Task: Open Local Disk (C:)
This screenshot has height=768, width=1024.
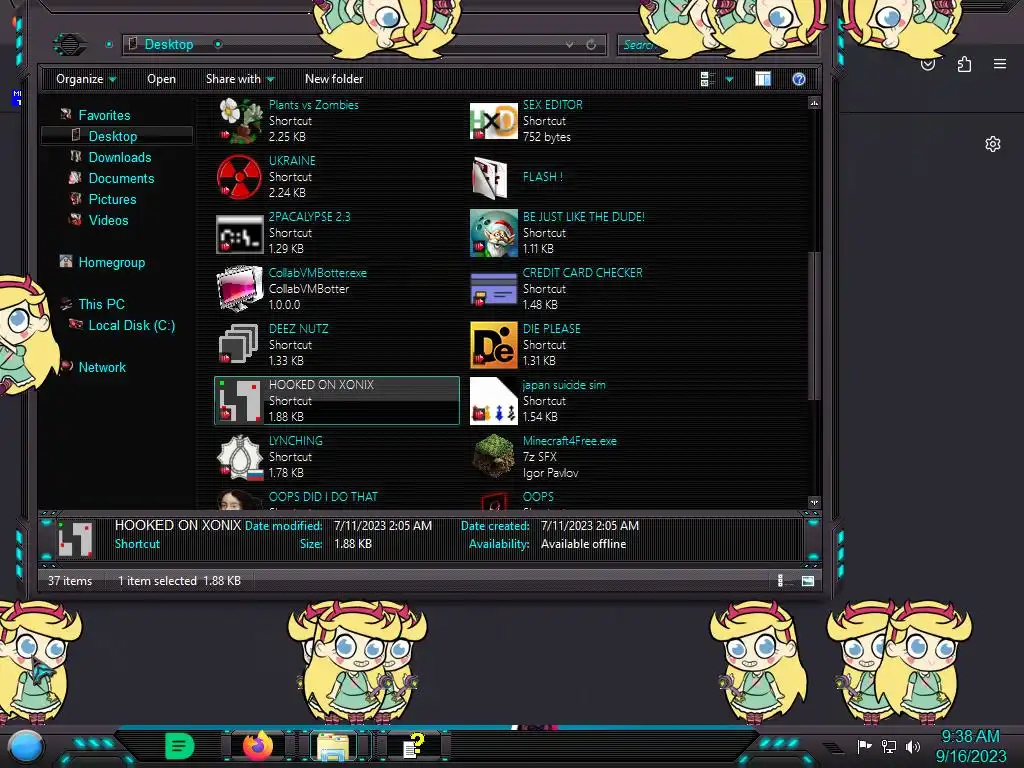Action: [131, 325]
